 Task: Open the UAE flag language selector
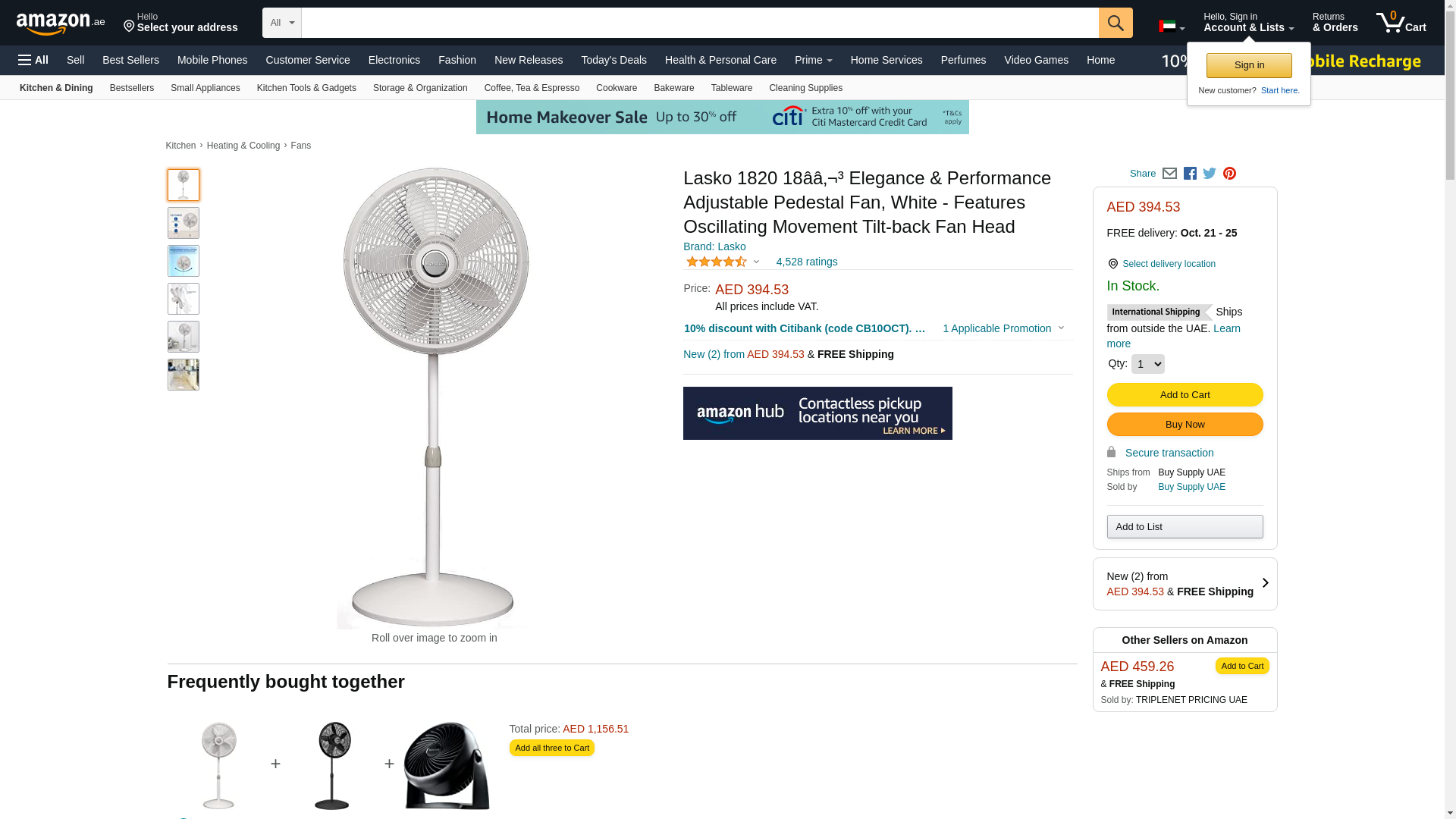(1172, 27)
